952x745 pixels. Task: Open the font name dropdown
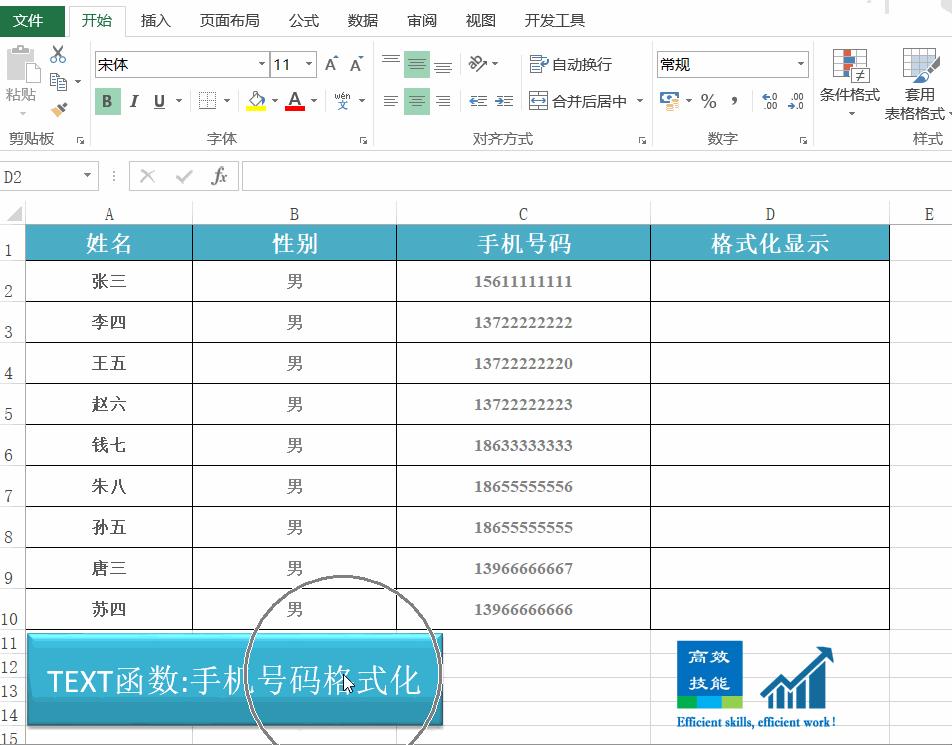coord(262,63)
